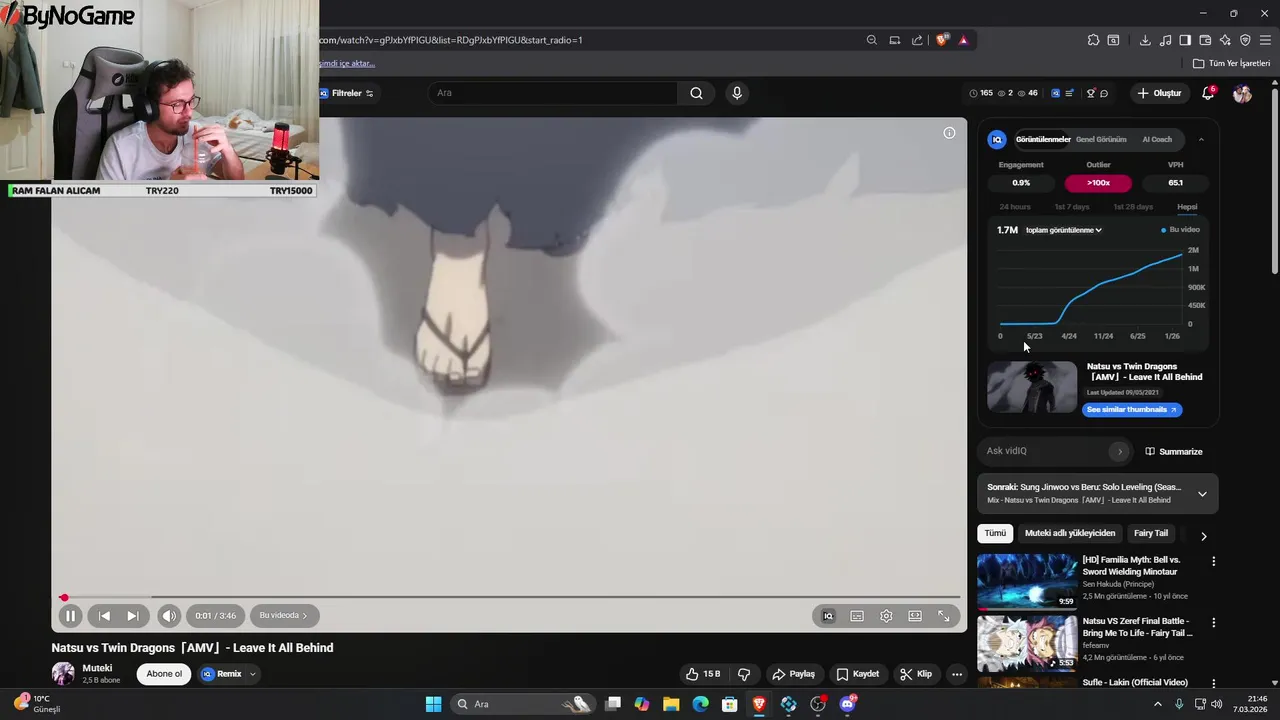Expand the vidIQ Remix dropdown arrow
This screenshot has width=1280, height=720.
253,674
